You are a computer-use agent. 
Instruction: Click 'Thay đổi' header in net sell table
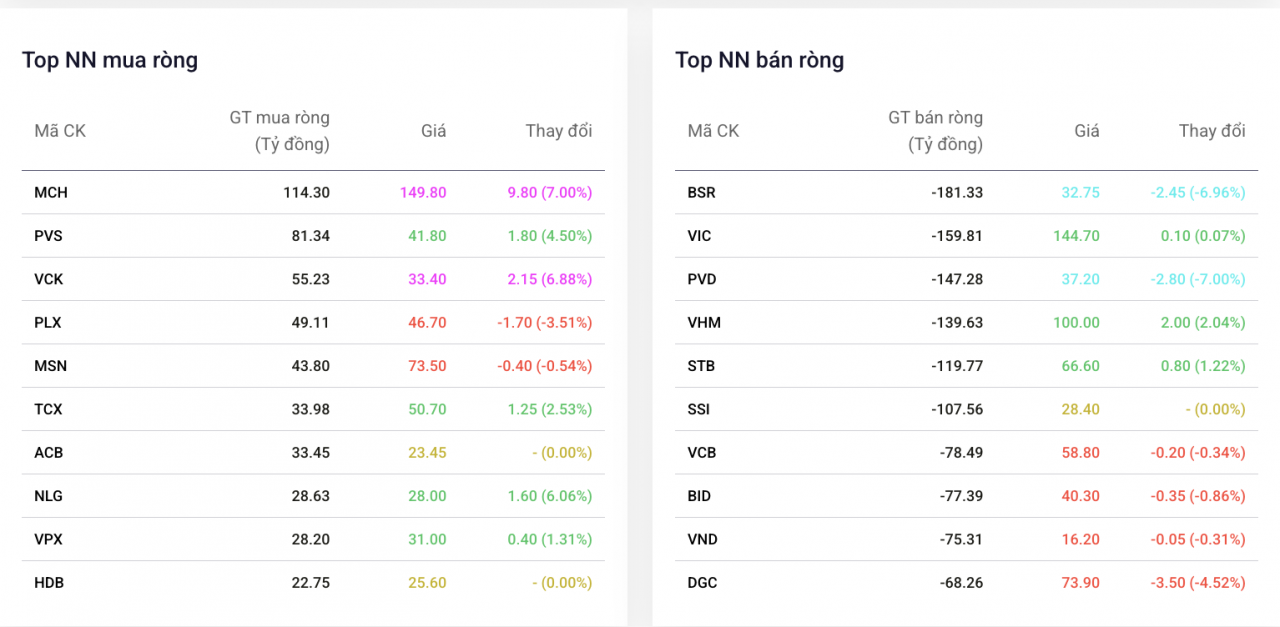[x=1212, y=131]
